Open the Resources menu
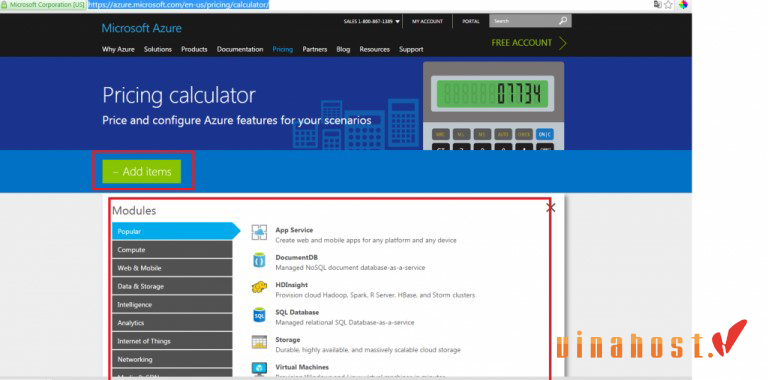 coord(375,49)
